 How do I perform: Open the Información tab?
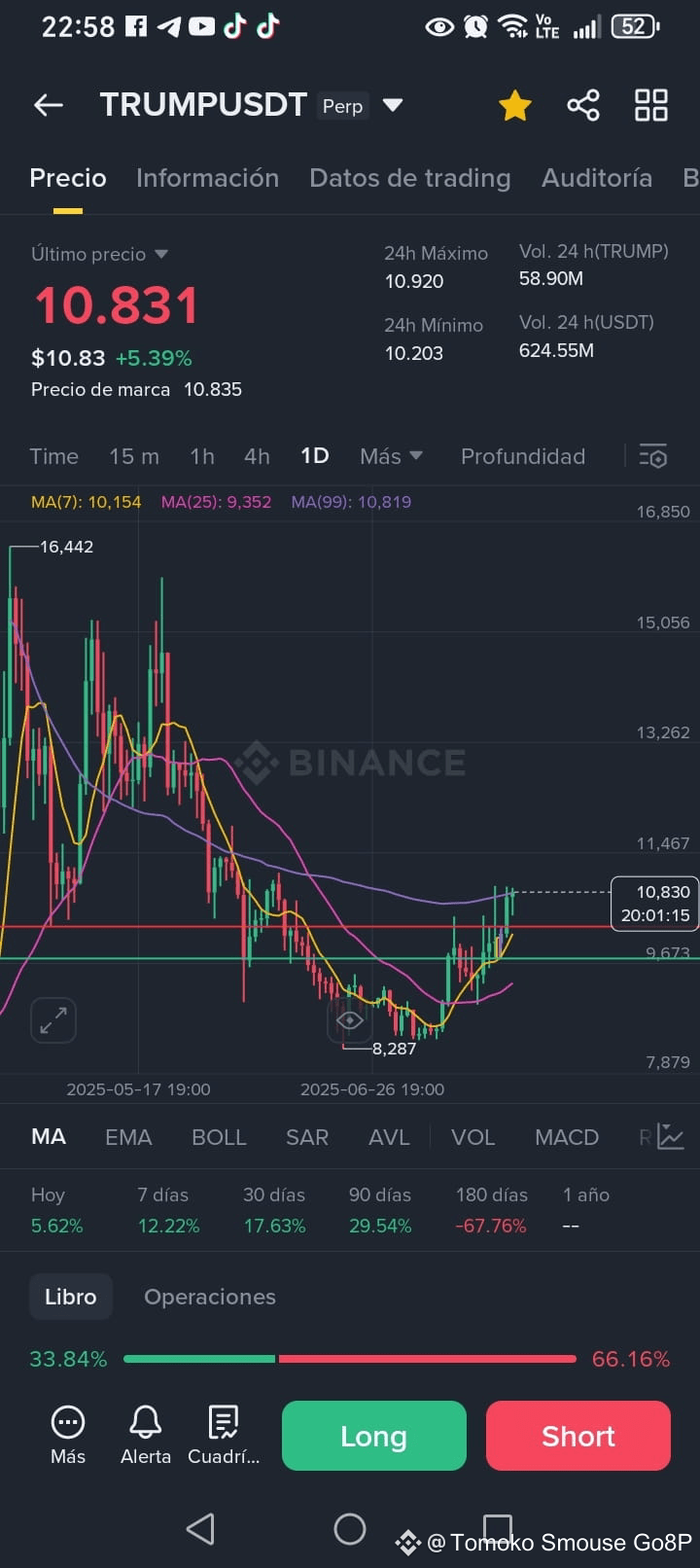[207, 178]
